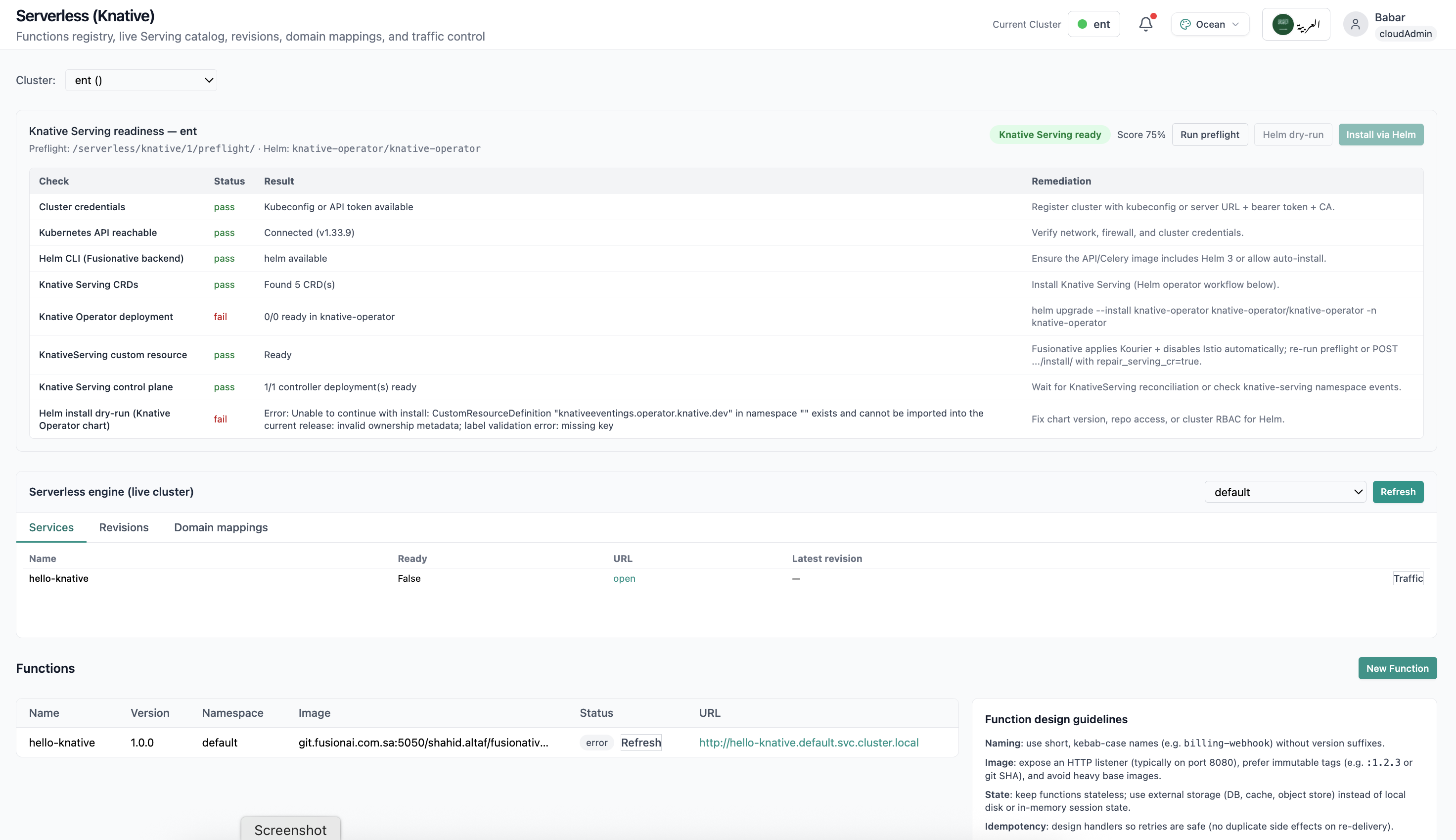Click the Remediation column header

pyautogui.click(x=1061, y=181)
